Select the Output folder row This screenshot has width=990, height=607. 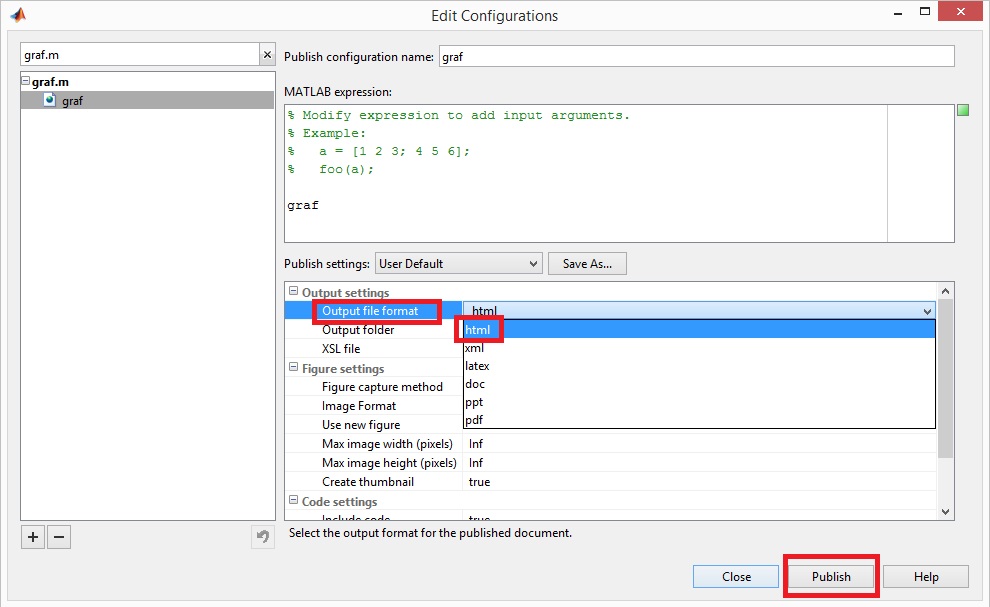[x=374, y=330]
